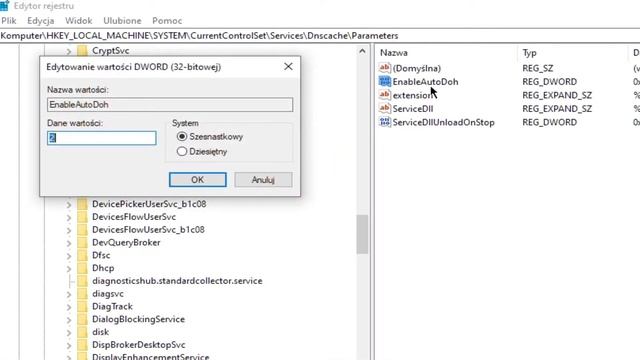
Task: Select the EnableAutoDoh value name
Action: coord(425,82)
